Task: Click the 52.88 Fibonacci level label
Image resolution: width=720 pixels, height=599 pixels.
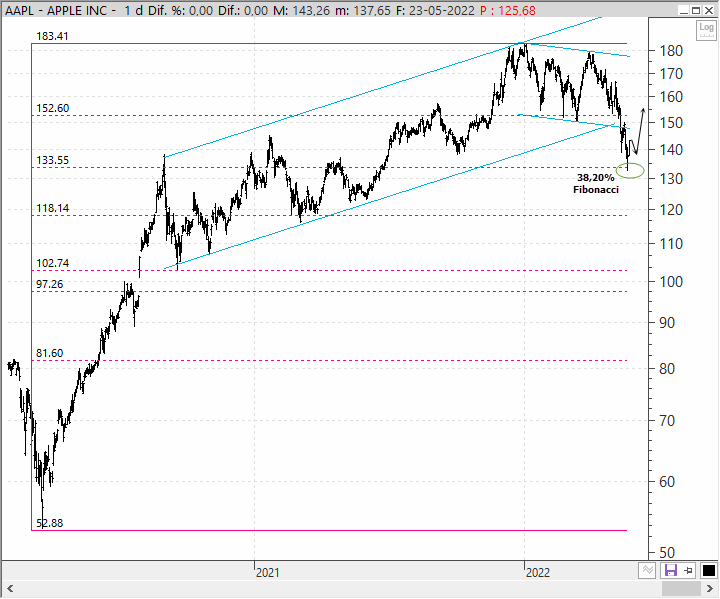Action: pos(50,523)
